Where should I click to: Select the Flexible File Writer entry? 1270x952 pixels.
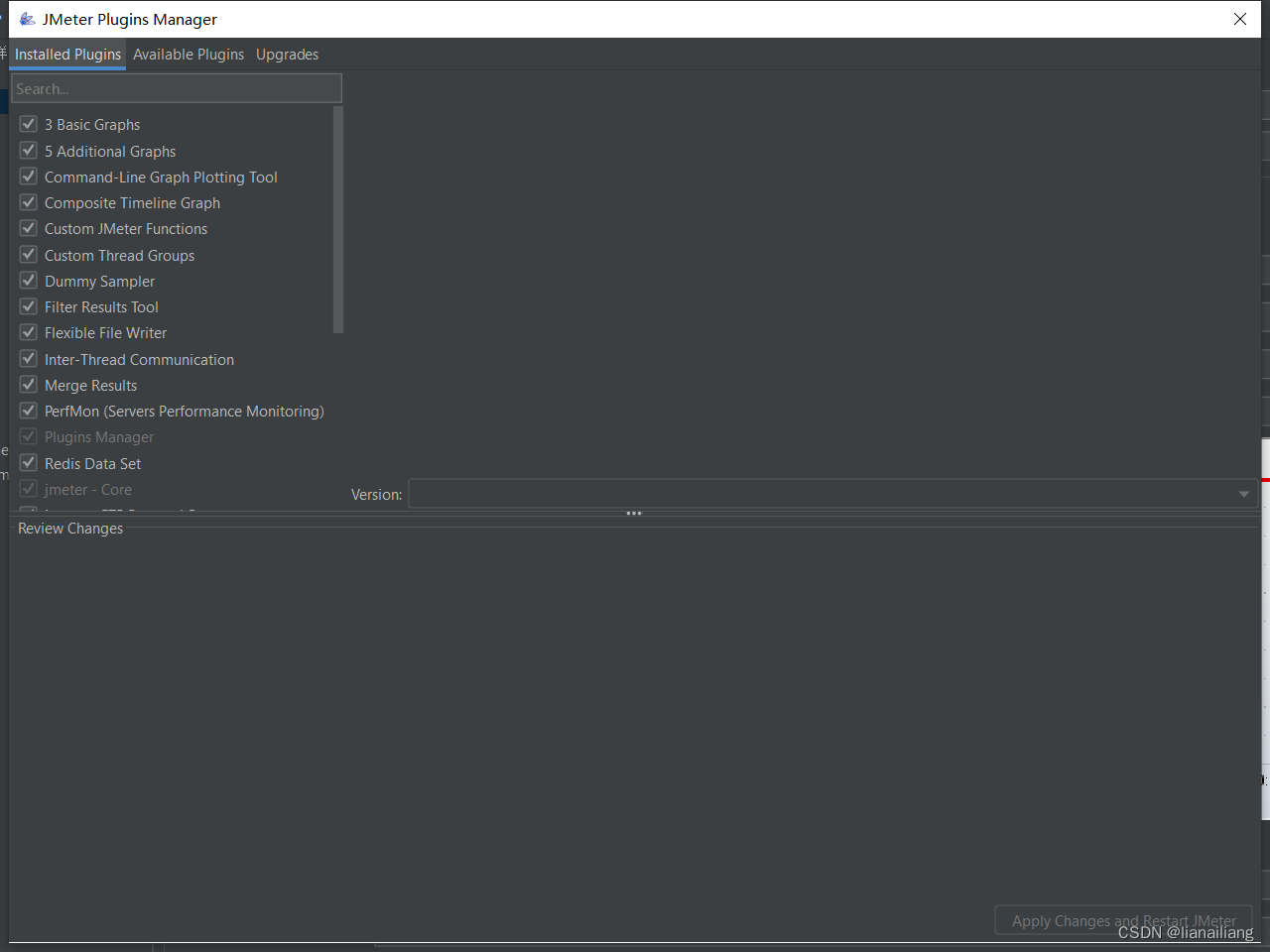pyautogui.click(x=105, y=333)
